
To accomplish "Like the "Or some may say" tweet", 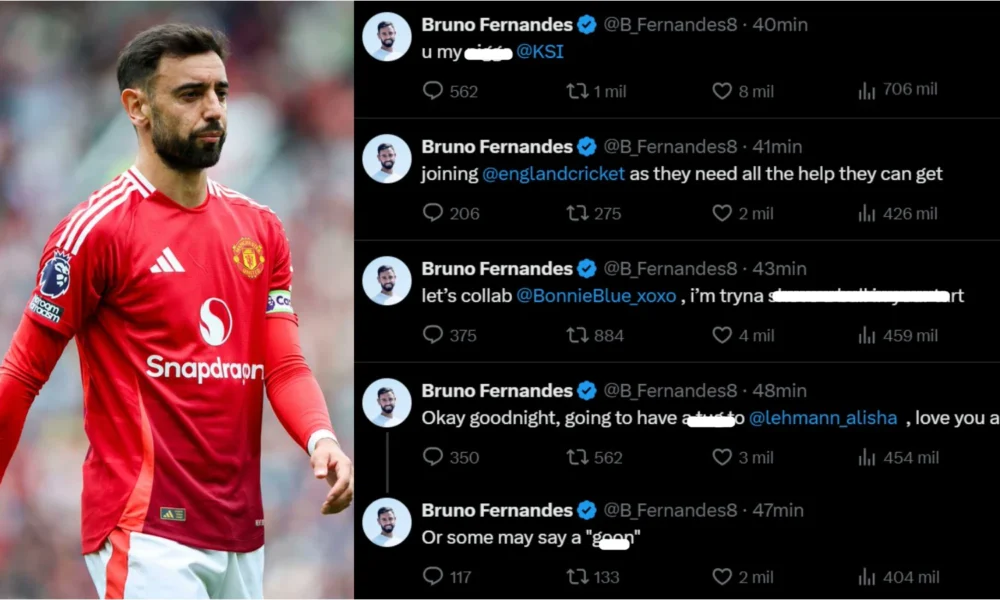I will pyautogui.click(x=722, y=576).
